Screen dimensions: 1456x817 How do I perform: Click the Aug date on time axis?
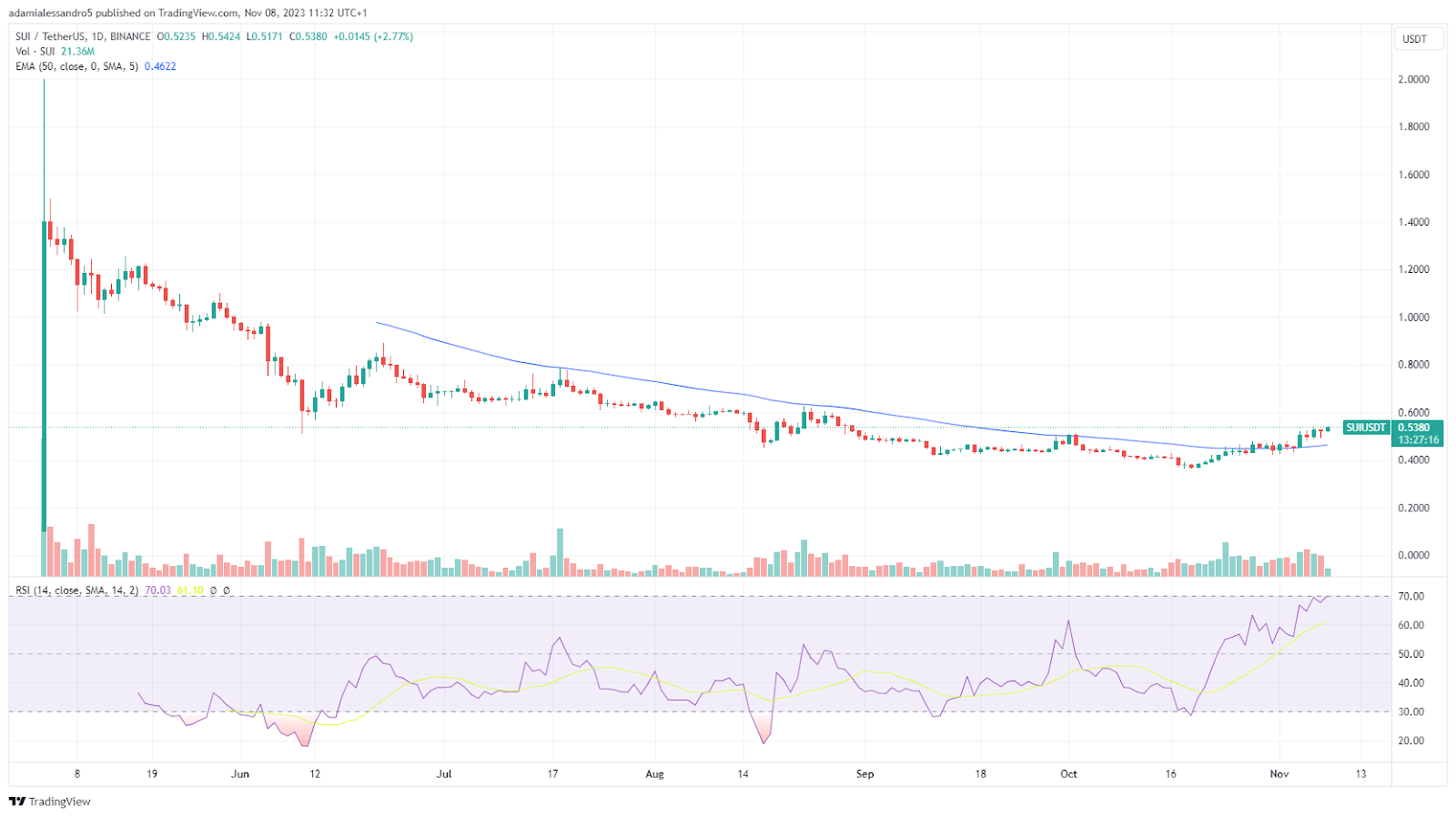pos(654,774)
